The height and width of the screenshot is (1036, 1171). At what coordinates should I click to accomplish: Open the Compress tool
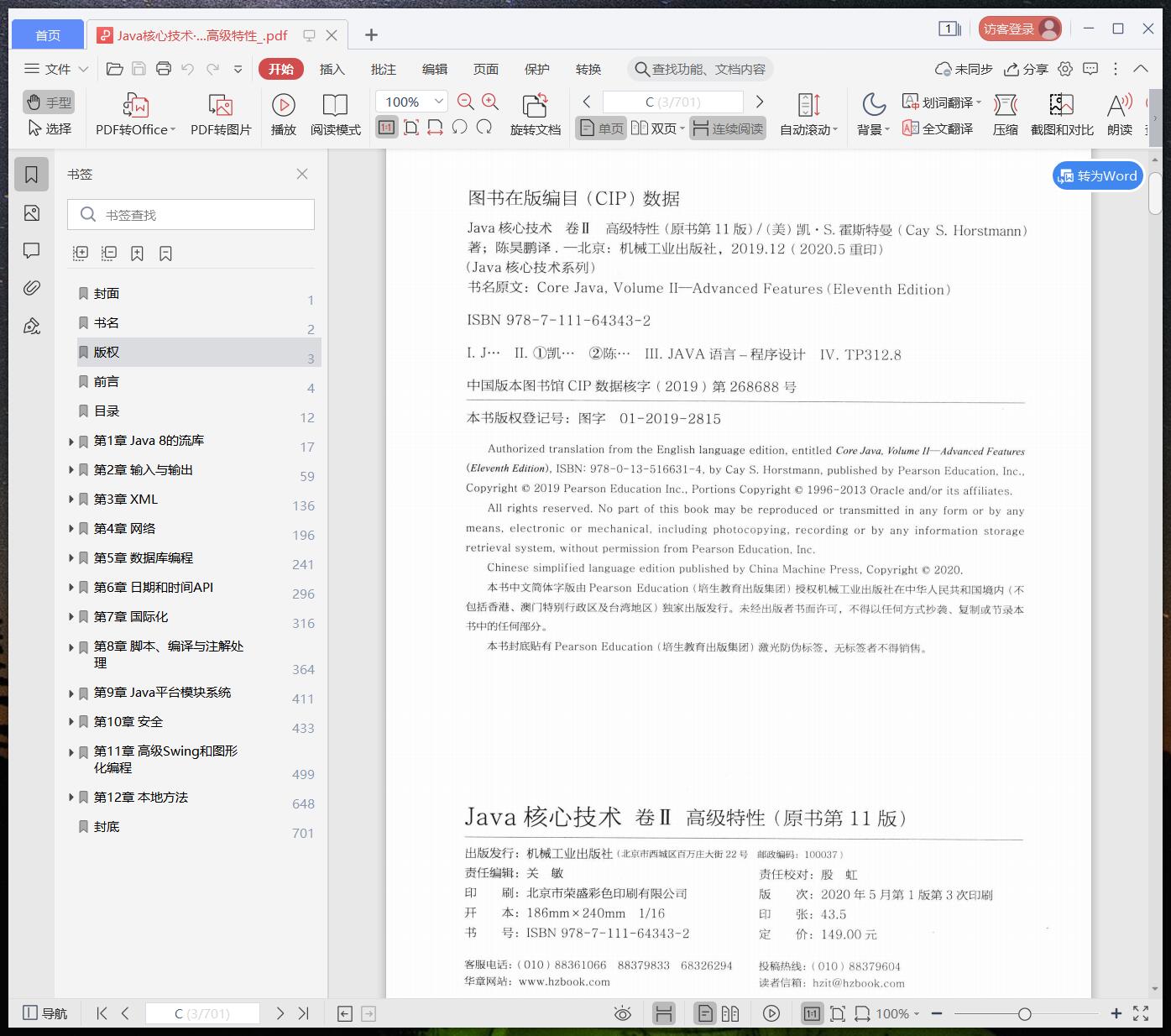(1005, 114)
